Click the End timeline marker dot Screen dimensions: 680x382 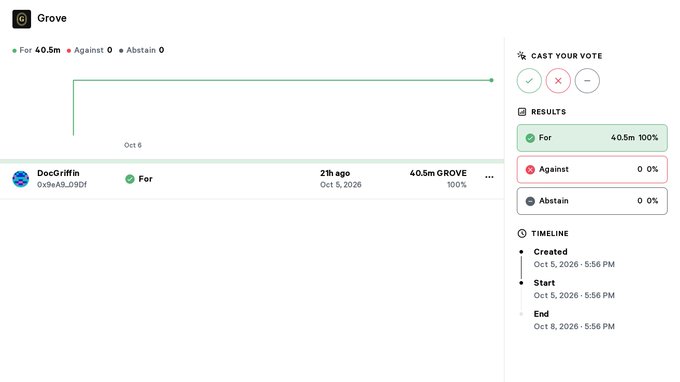pyautogui.click(x=521, y=314)
